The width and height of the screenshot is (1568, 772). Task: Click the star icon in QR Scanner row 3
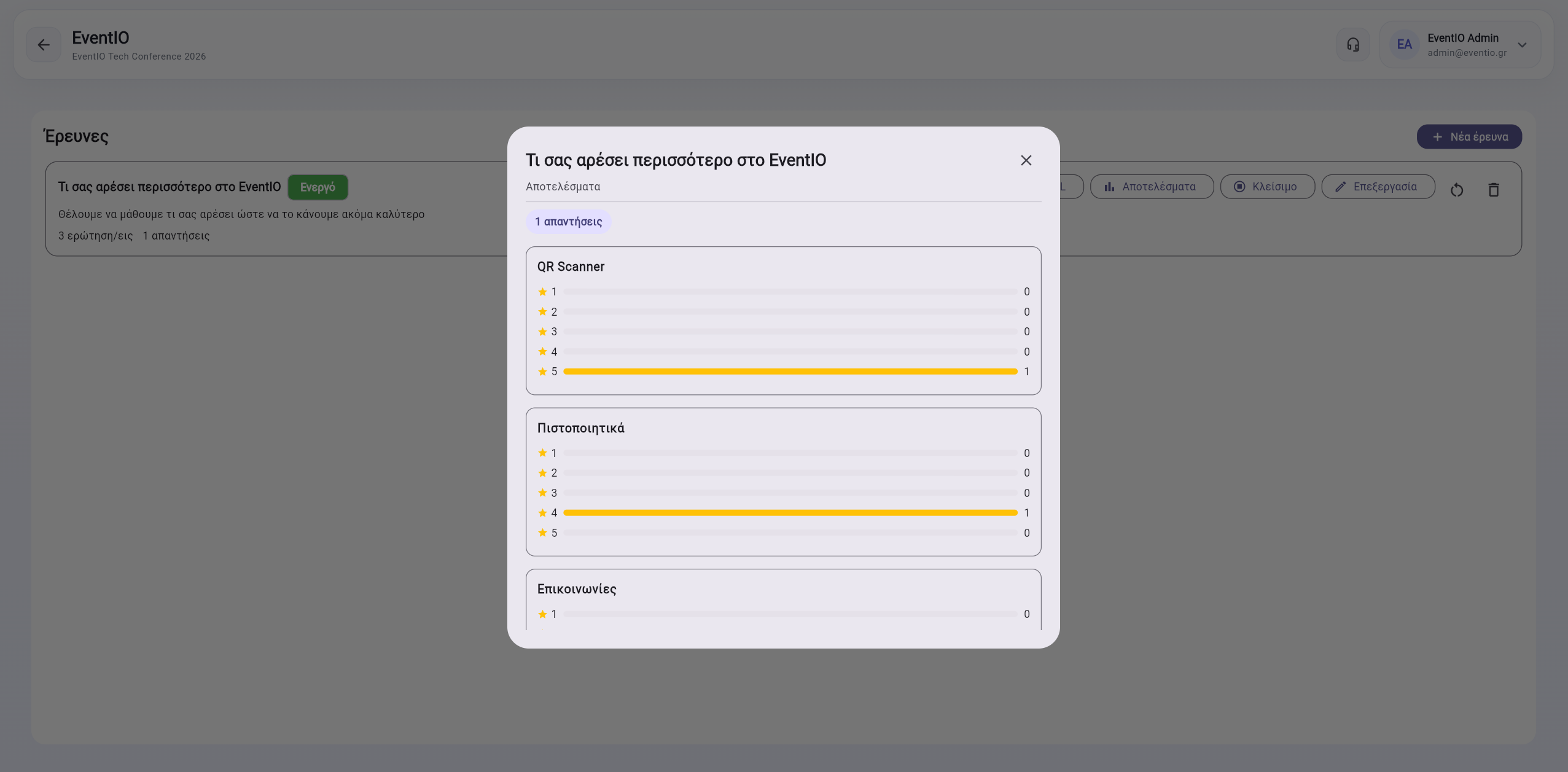click(x=542, y=332)
